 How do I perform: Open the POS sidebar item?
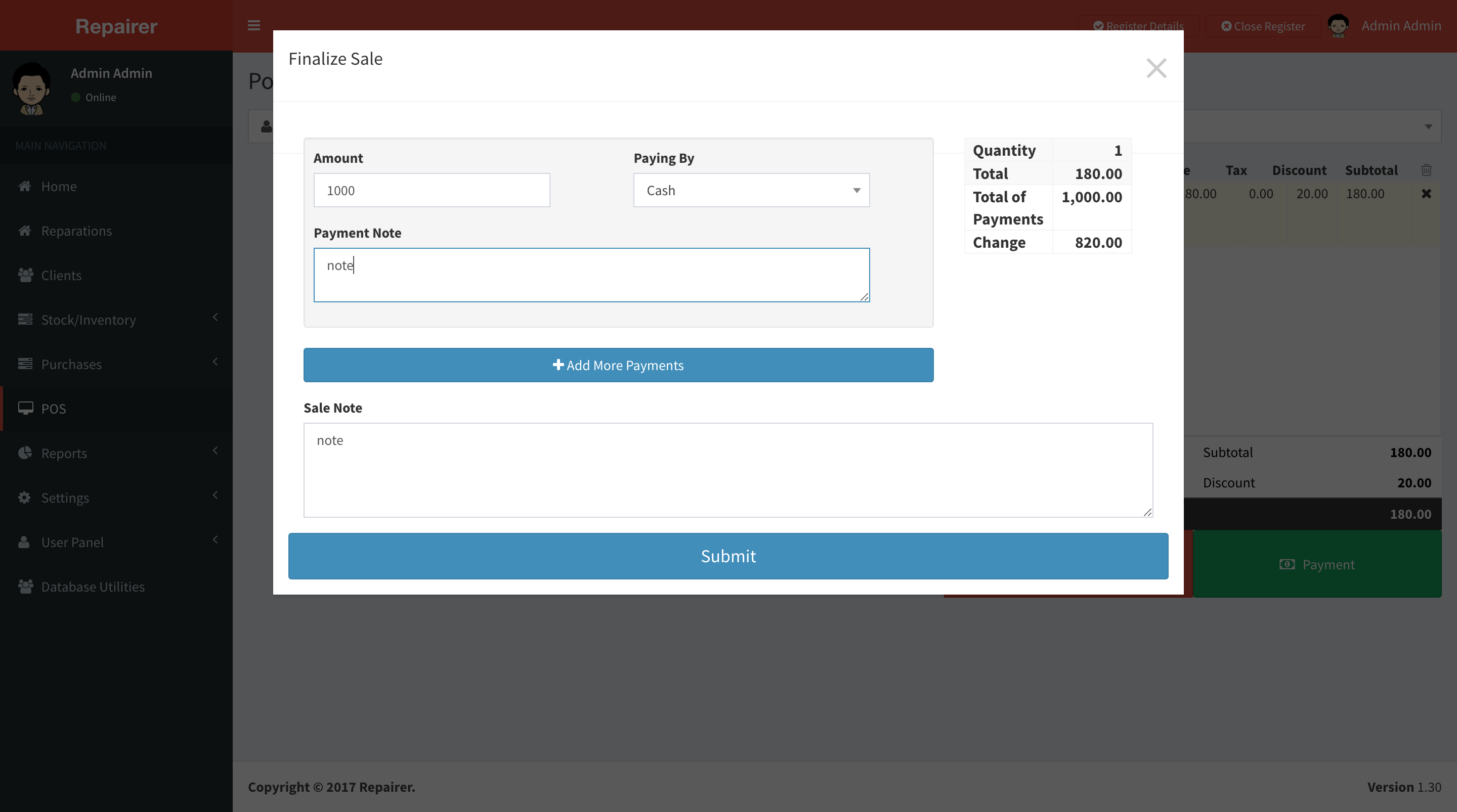[116, 409]
